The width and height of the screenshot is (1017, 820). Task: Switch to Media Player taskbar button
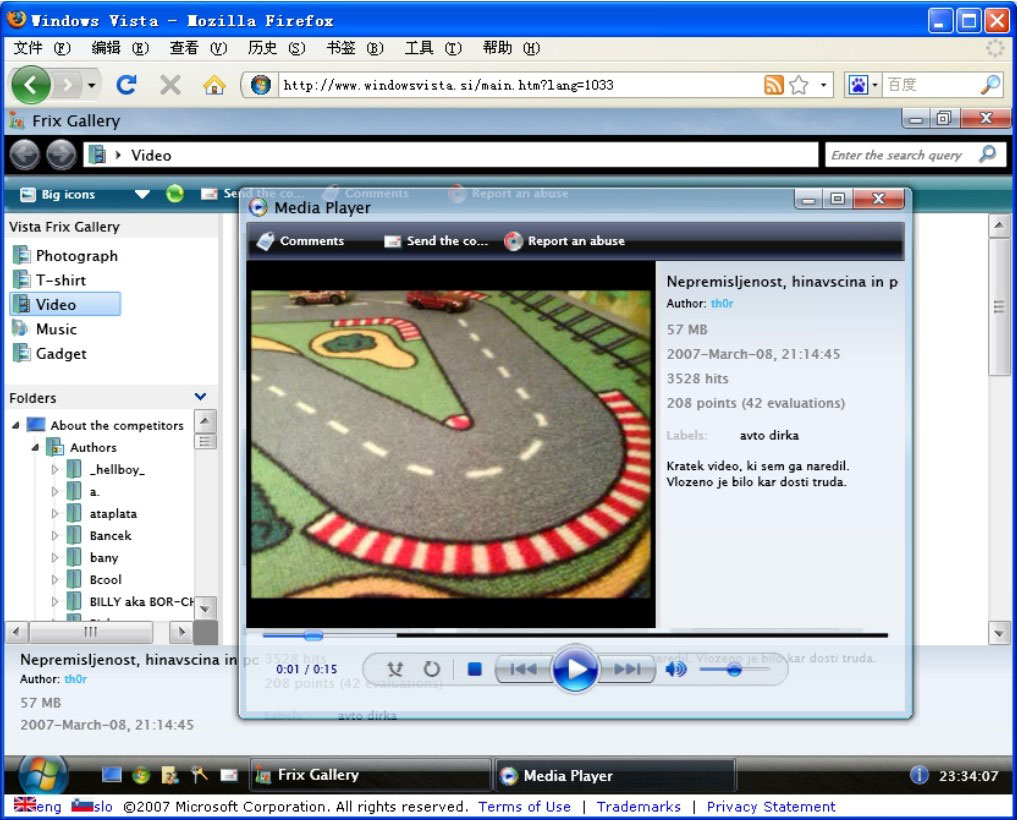pos(616,775)
